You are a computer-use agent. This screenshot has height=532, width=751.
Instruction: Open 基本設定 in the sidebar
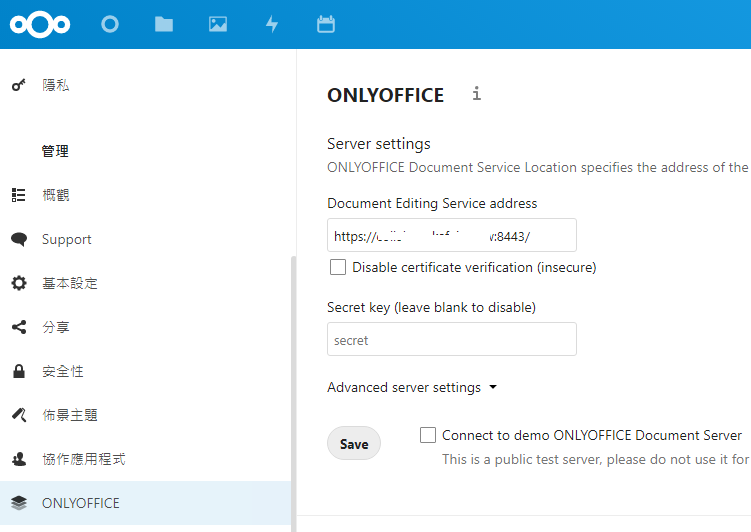[x=146, y=283]
